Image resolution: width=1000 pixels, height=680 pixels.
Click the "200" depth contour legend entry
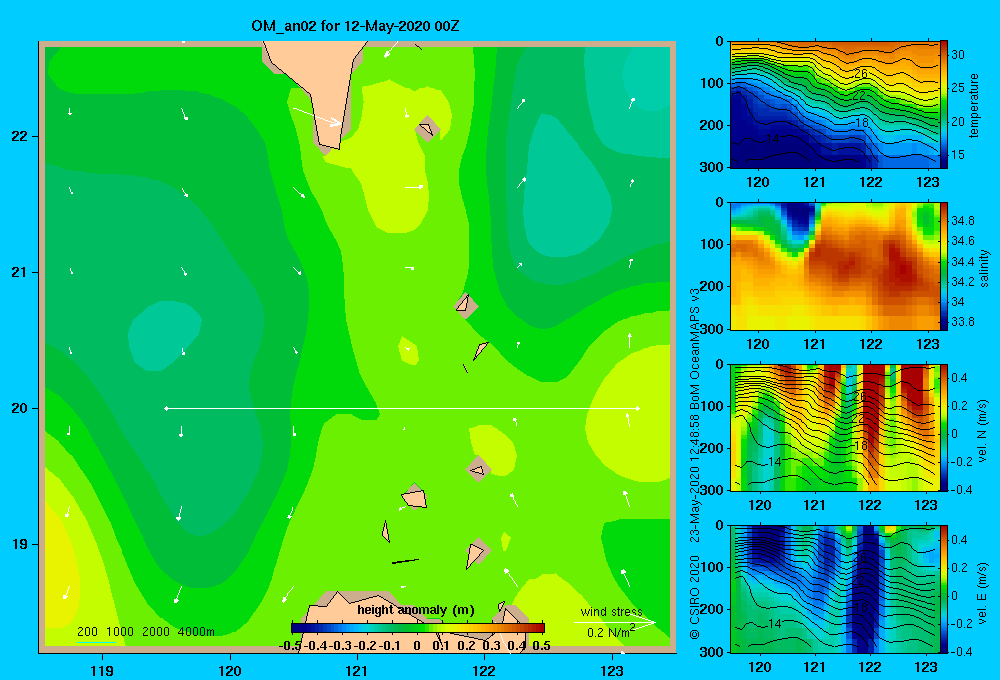(87, 632)
